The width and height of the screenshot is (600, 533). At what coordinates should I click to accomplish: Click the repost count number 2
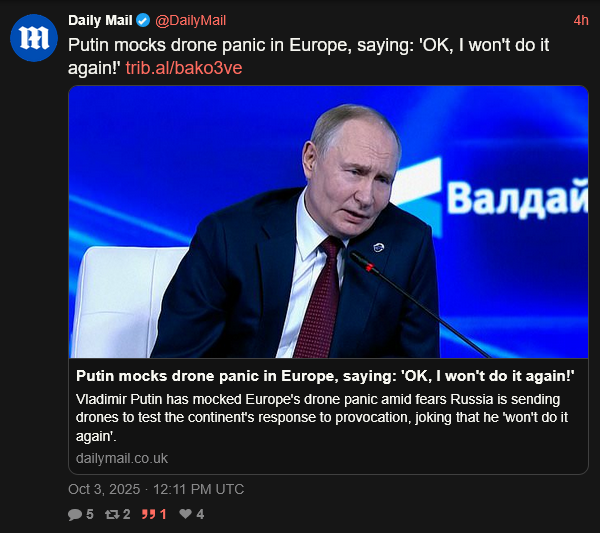pos(127,515)
